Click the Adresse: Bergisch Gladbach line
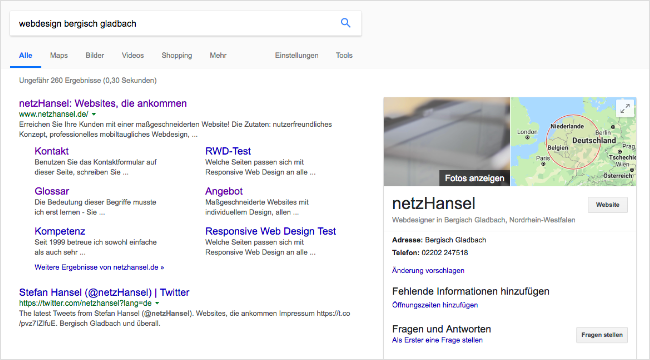Viewport: 650px width, 360px height. pyautogui.click(x=439, y=240)
